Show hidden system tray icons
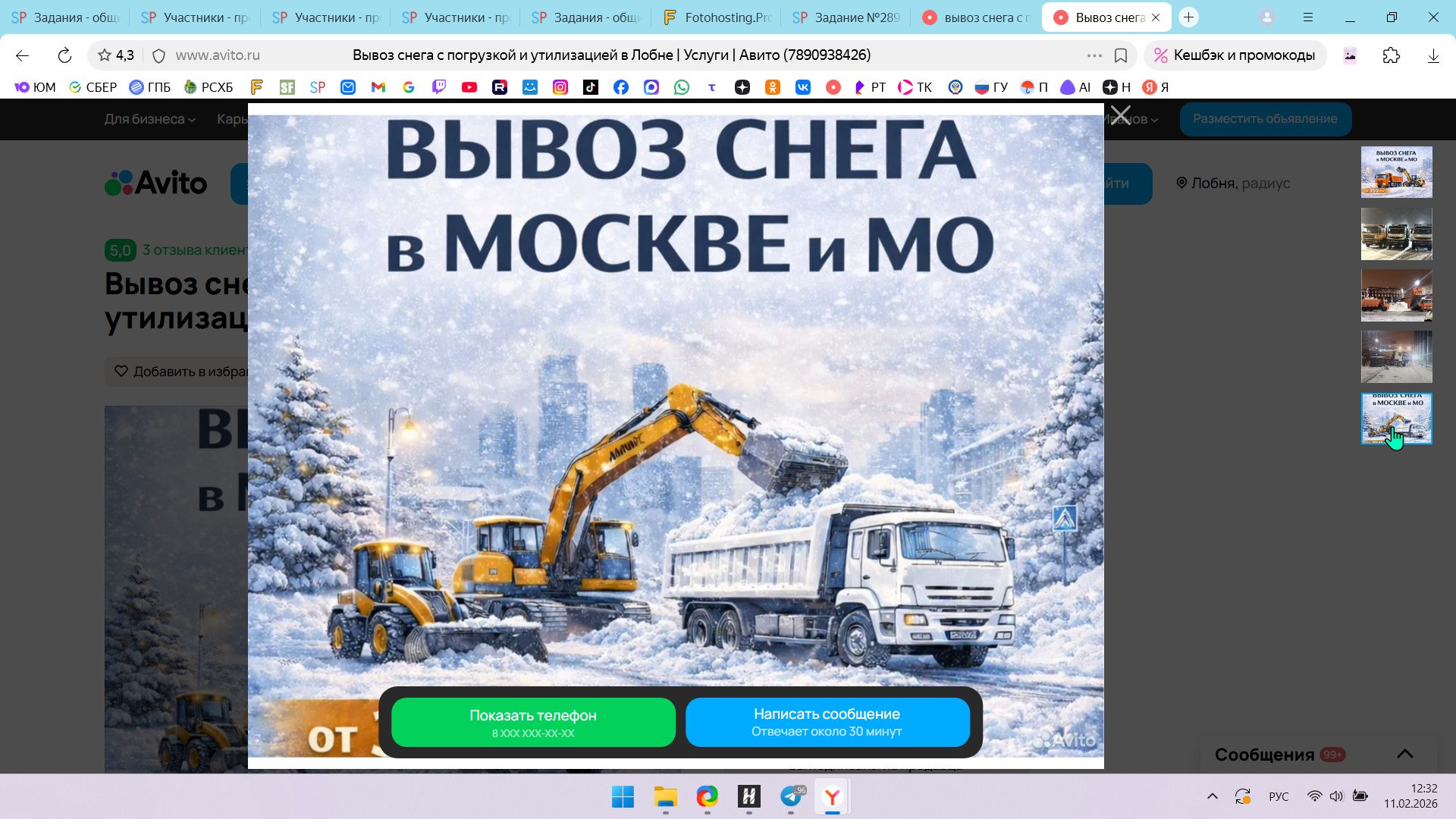Screen dimensions: 1456x819 click(1212, 796)
